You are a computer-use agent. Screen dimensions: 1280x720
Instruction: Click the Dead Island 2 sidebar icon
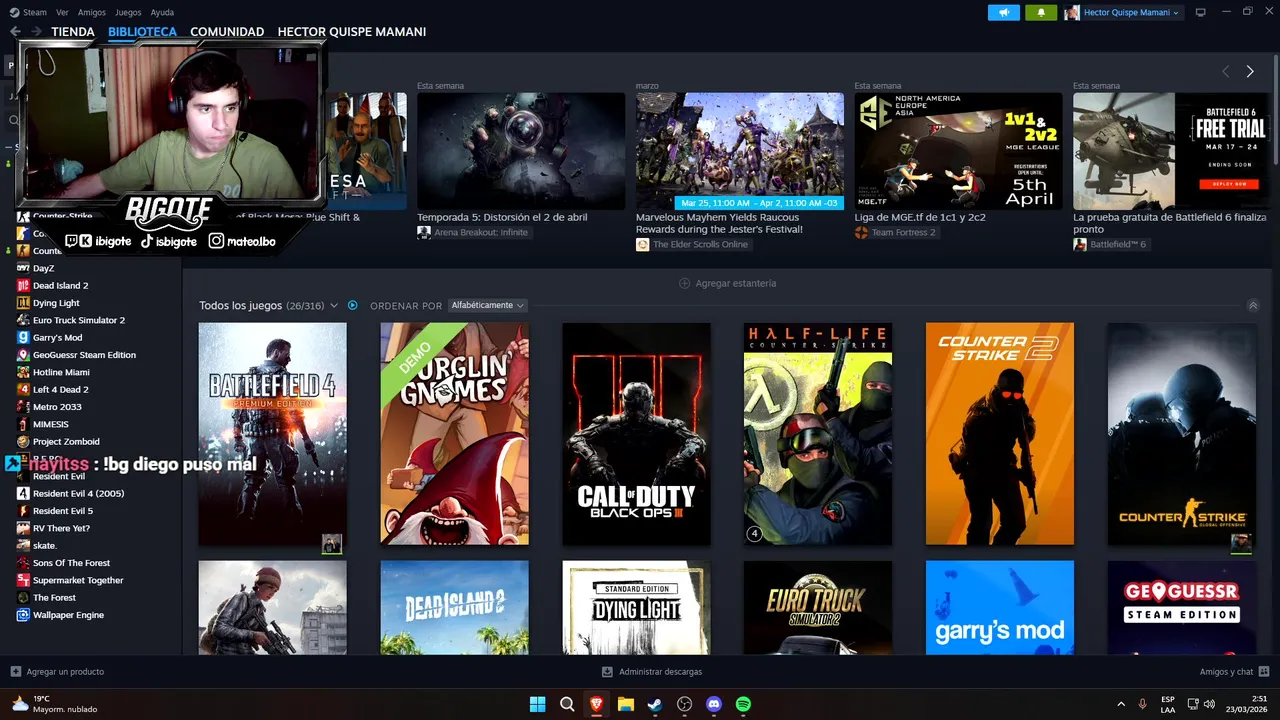[x=23, y=285]
